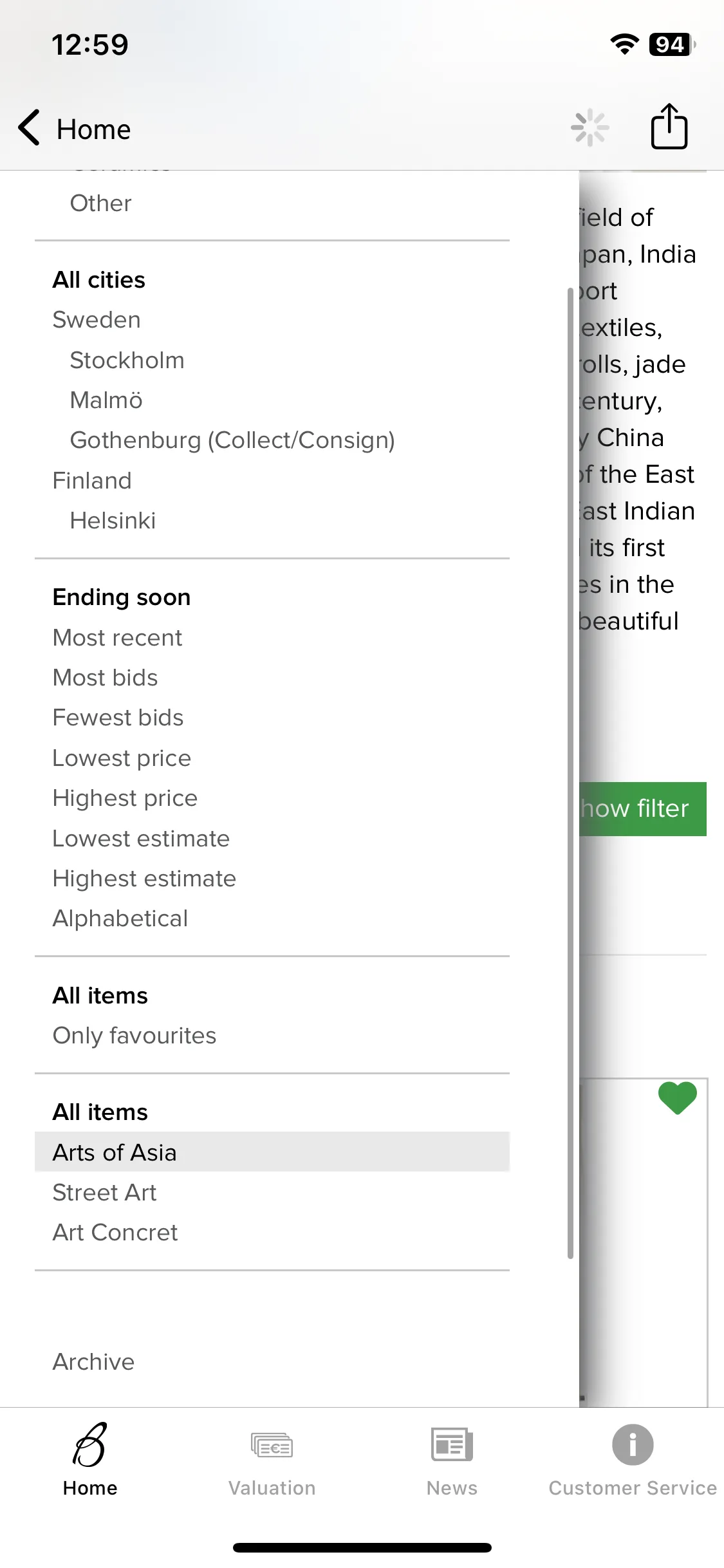
Task: Select Highest price sort option
Action: [125, 798]
